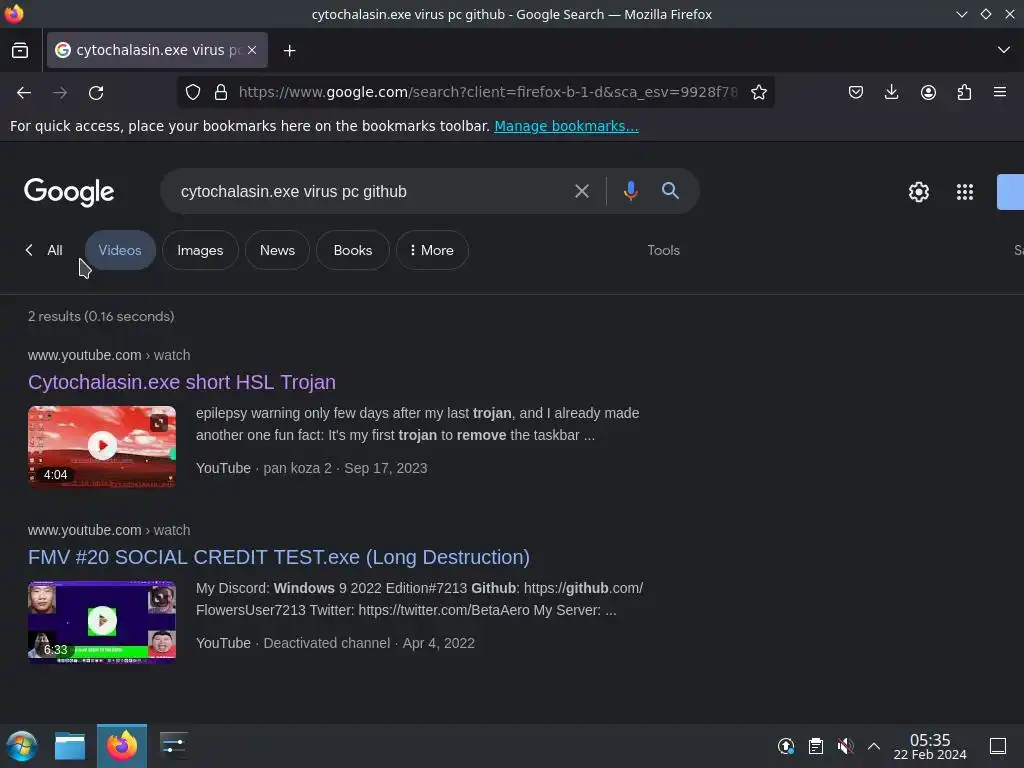Switch to Books results
Viewport: 1024px width, 768px height.
pyautogui.click(x=353, y=250)
